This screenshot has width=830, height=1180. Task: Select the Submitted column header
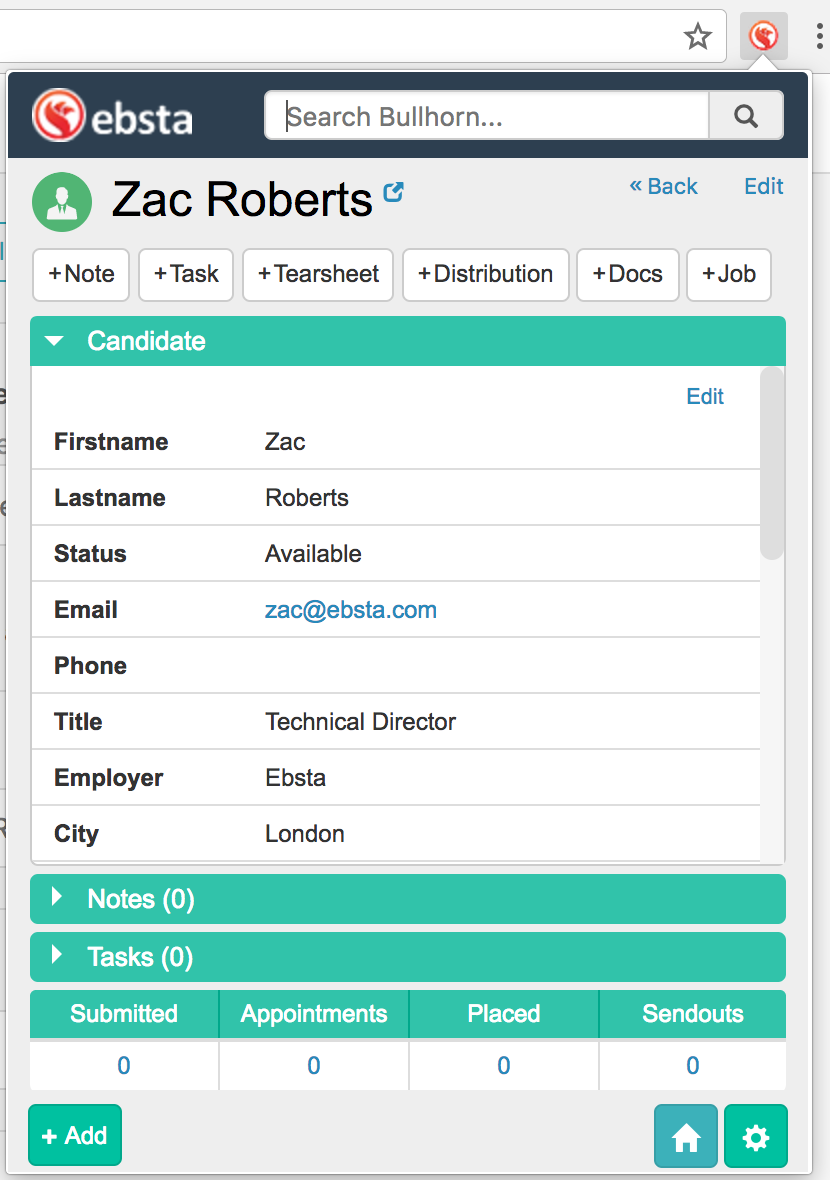pyautogui.click(x=124, y=1014)
